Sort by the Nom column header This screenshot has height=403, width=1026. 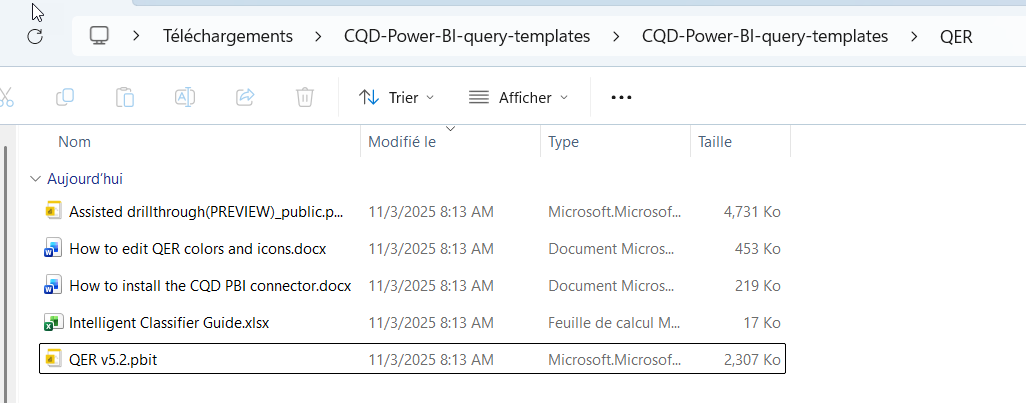coord(75,142)
